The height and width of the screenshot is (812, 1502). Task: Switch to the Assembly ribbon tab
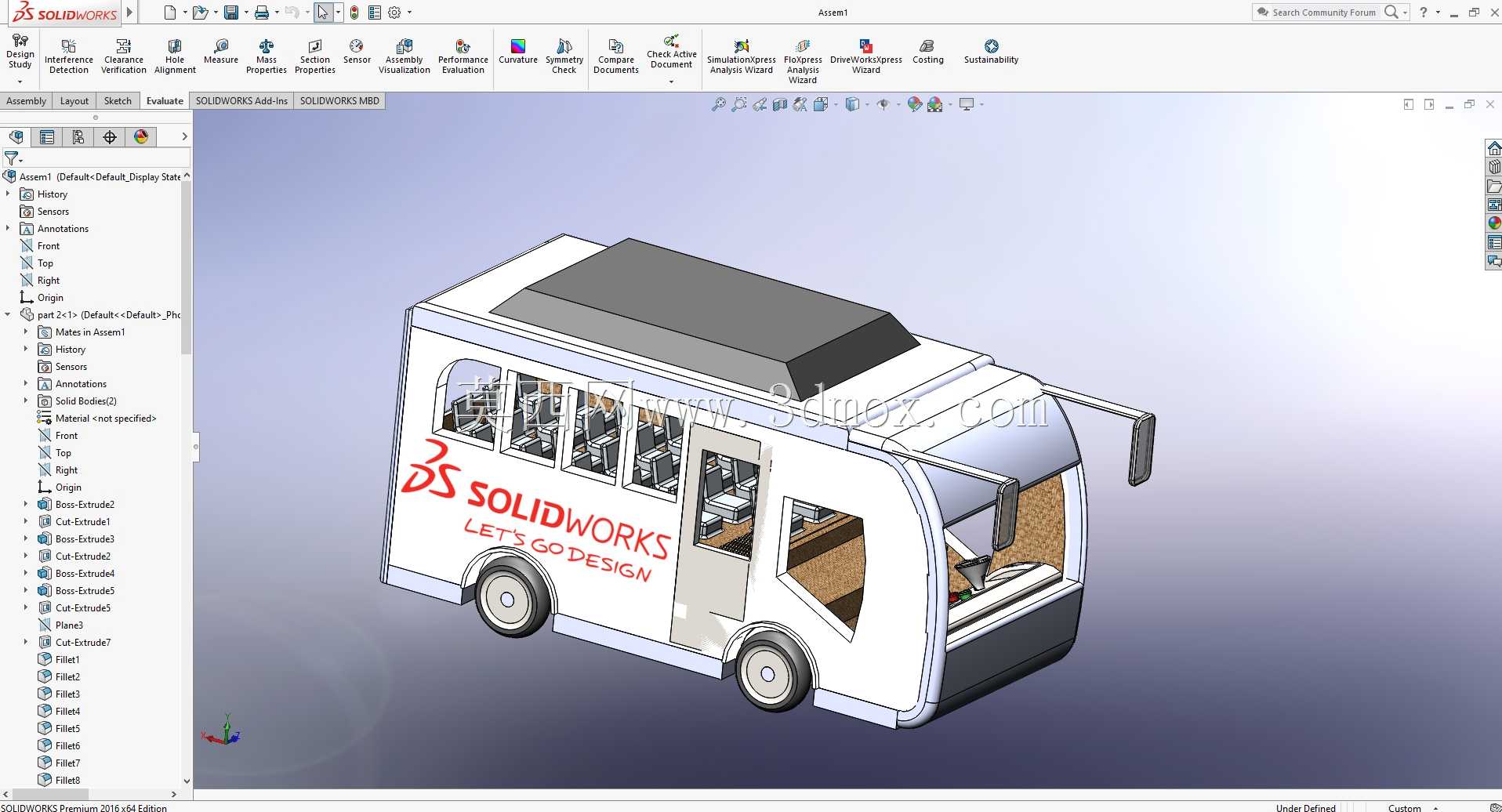pyautogui.click(x=26, y=101)
